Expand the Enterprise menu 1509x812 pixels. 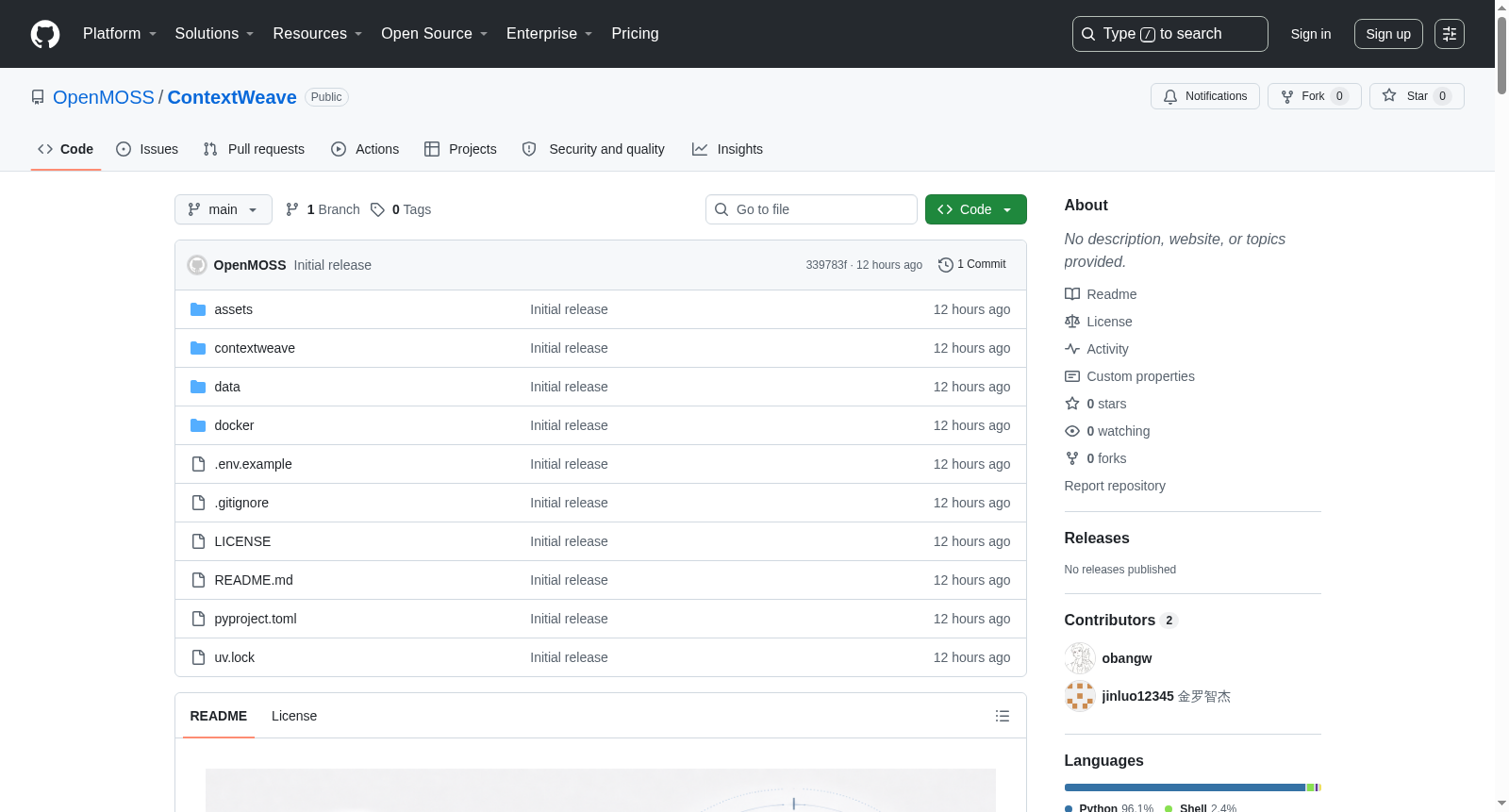(549, 34)
